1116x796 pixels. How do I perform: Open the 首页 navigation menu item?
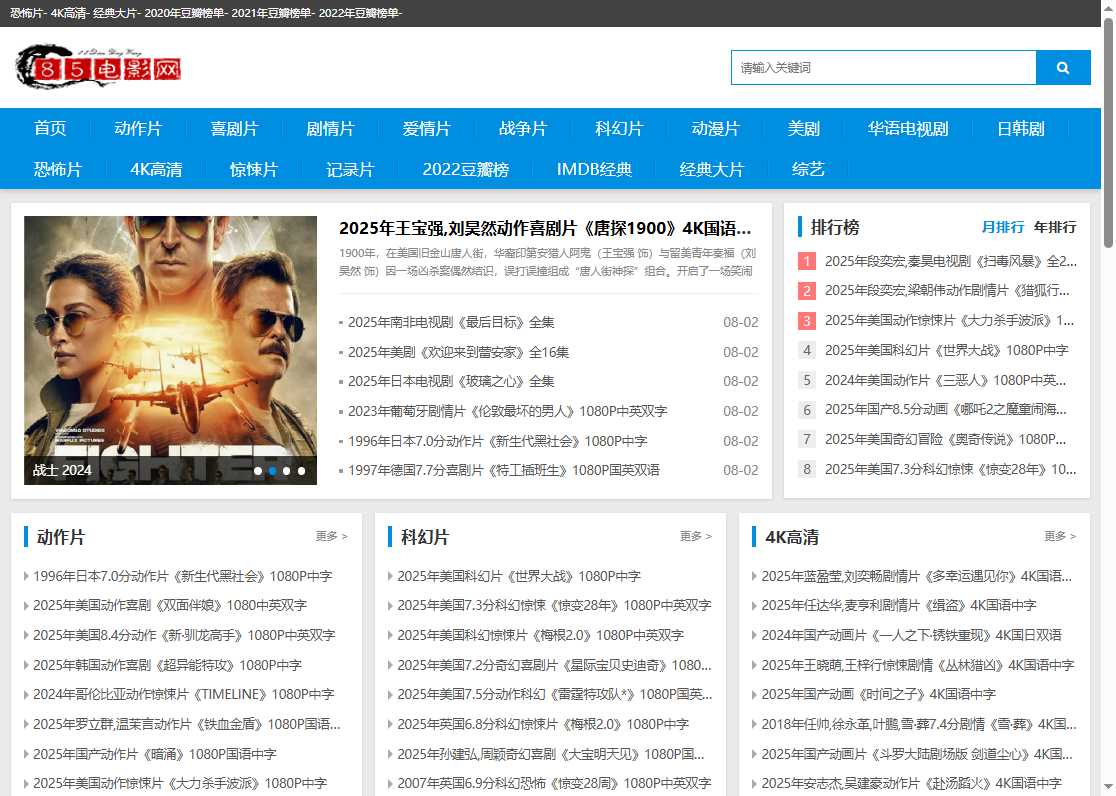click(50, 128)
